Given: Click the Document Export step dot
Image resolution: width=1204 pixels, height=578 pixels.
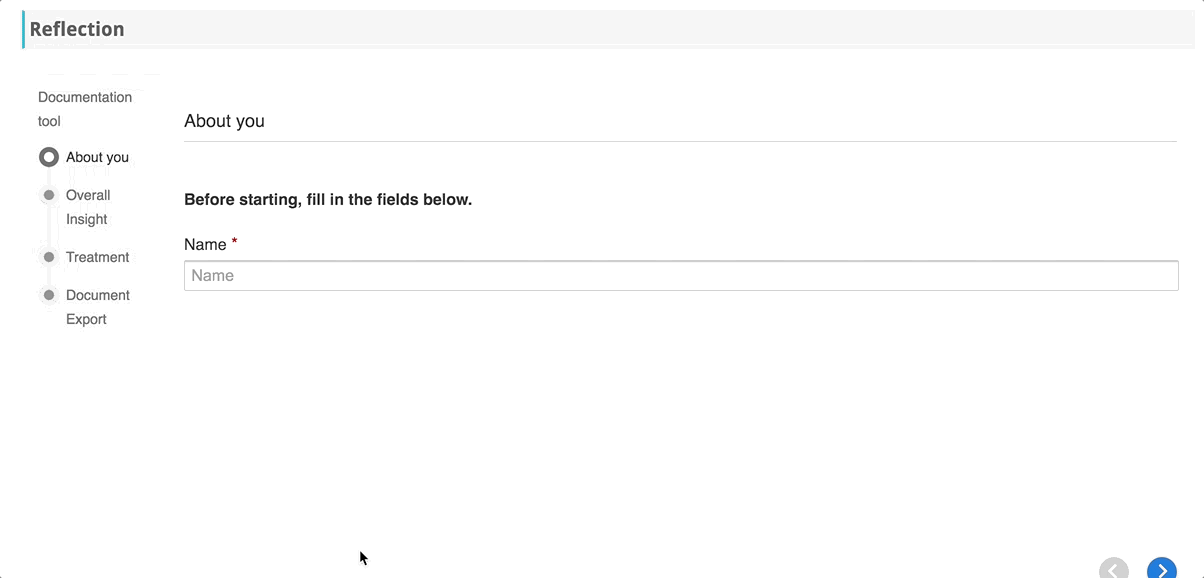Looking at the screenshot, I should 48,295.
